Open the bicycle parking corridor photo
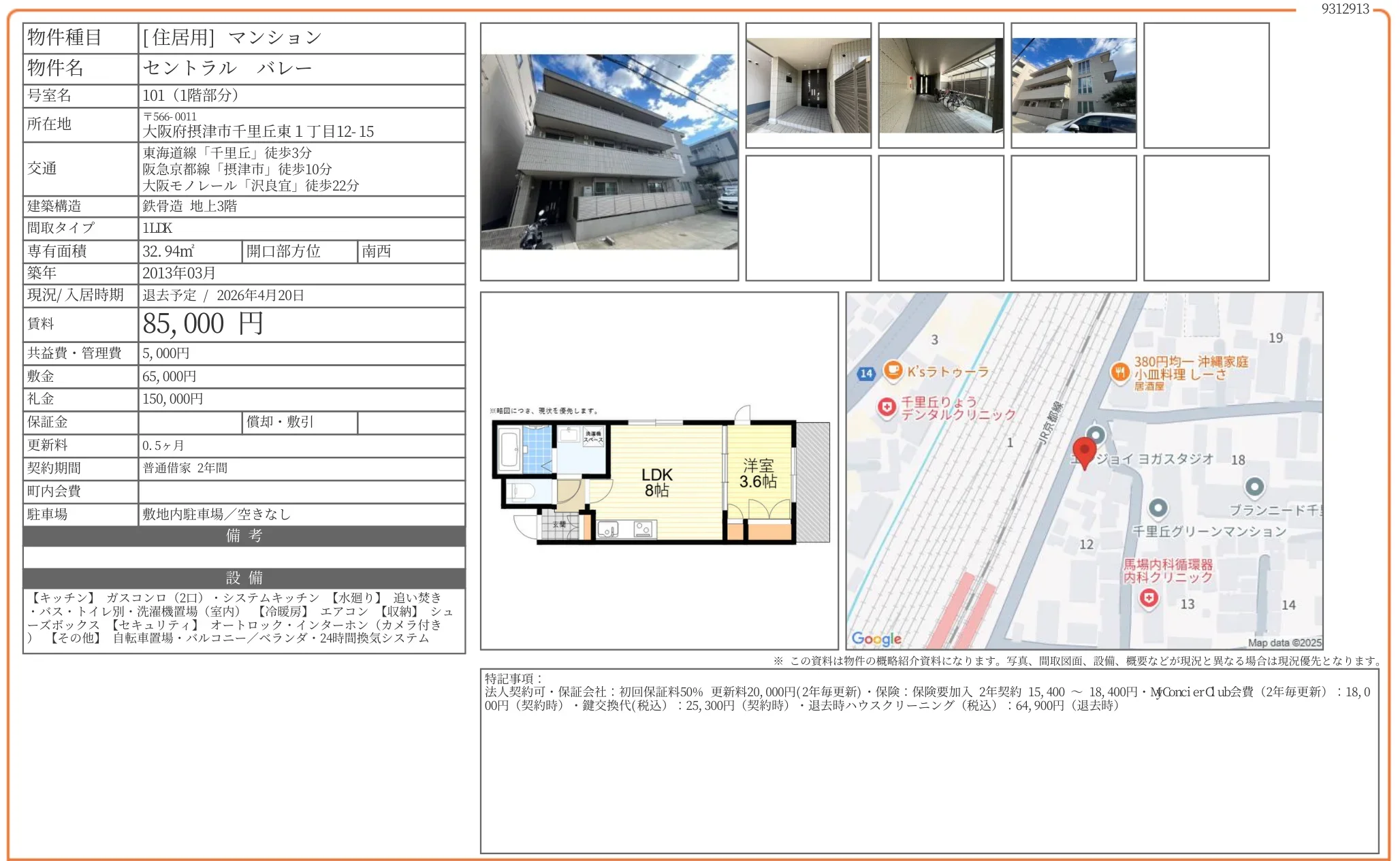1400x861 pixels. (x=940, y=85)
